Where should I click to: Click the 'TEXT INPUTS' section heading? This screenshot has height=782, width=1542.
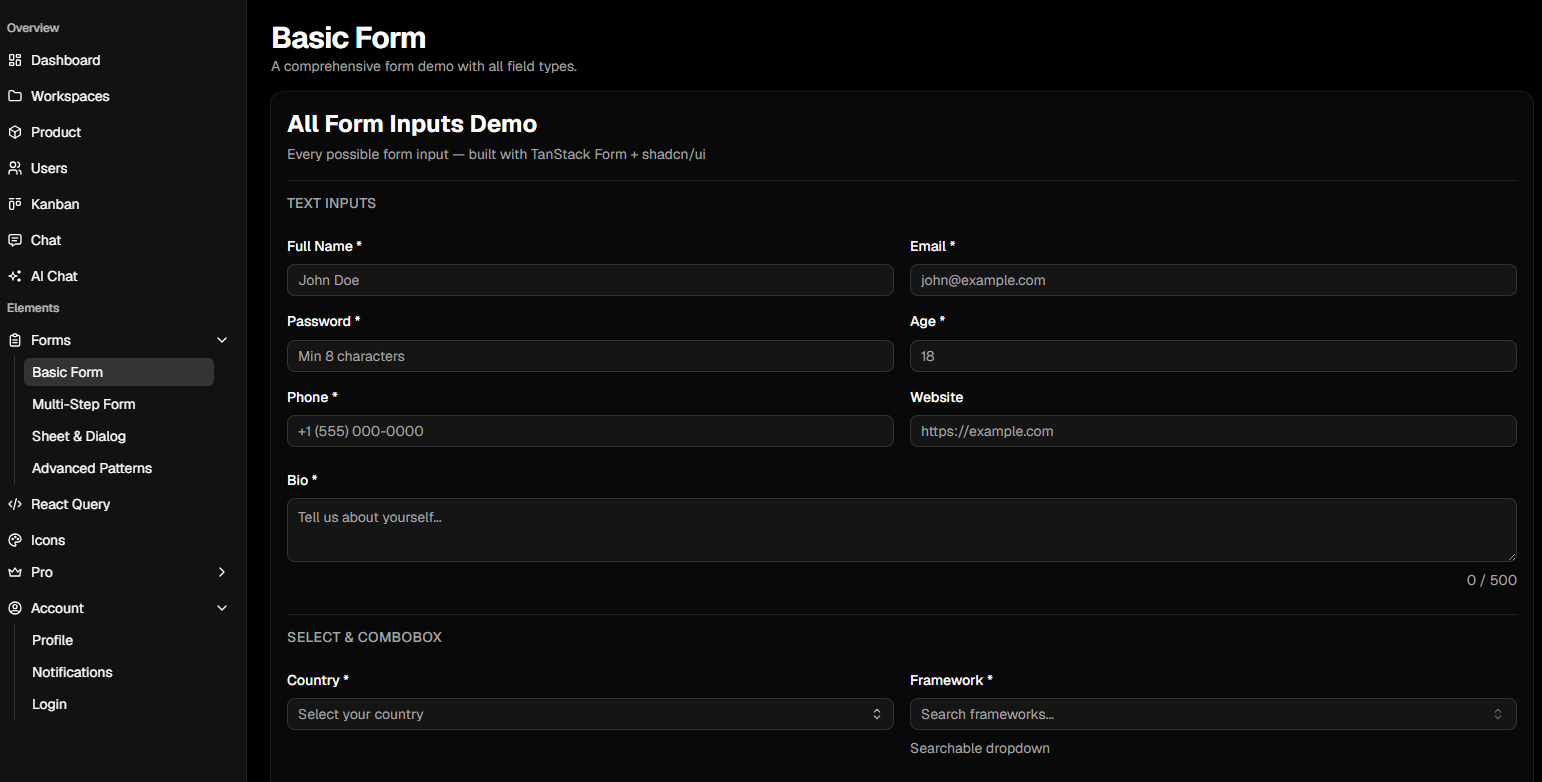[331, 203]
